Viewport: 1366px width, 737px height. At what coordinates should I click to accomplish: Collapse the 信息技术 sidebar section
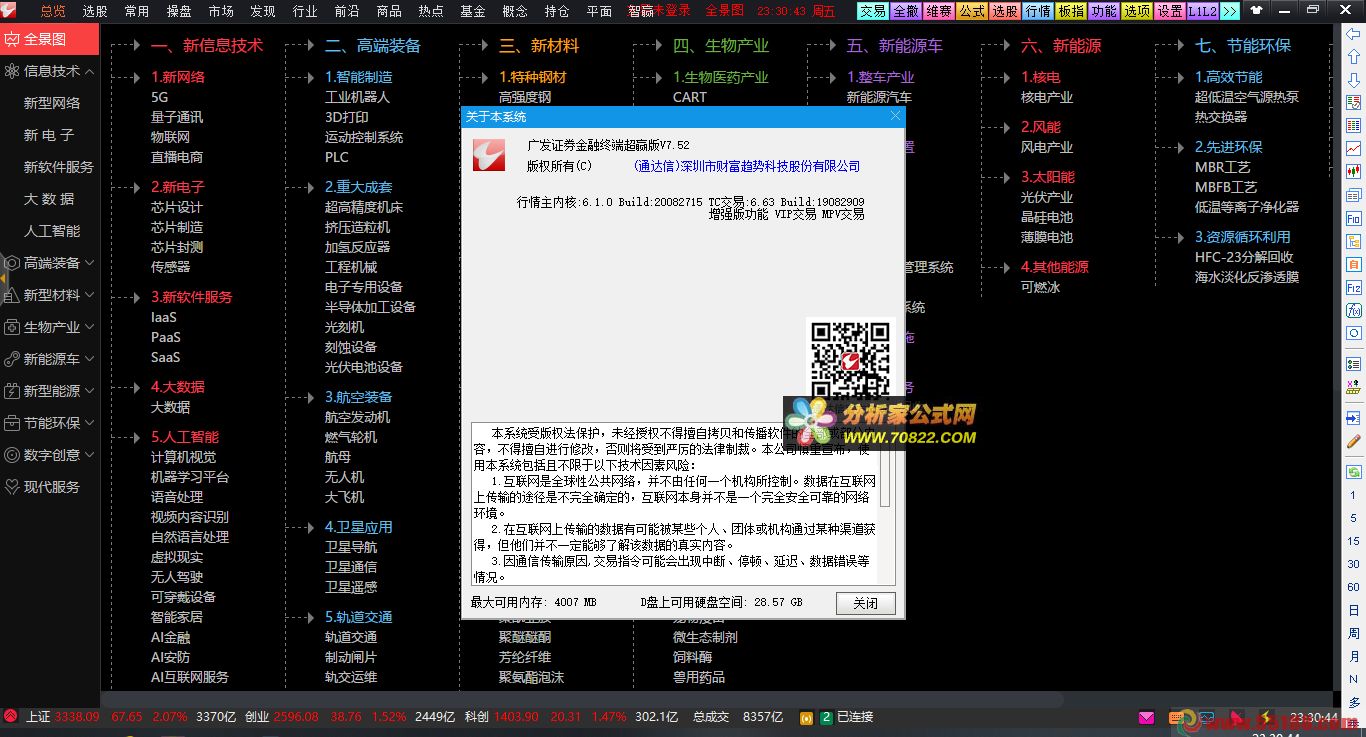90,71
